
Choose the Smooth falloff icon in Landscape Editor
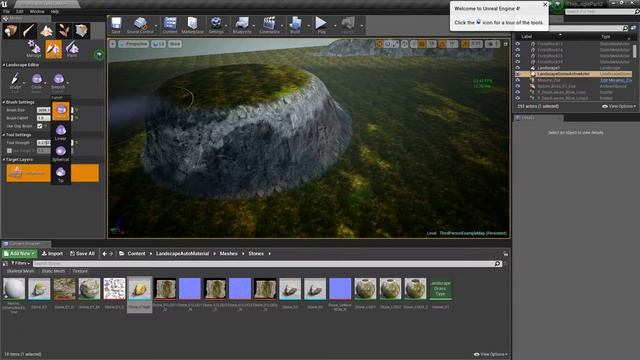click(x=58, y=81)
